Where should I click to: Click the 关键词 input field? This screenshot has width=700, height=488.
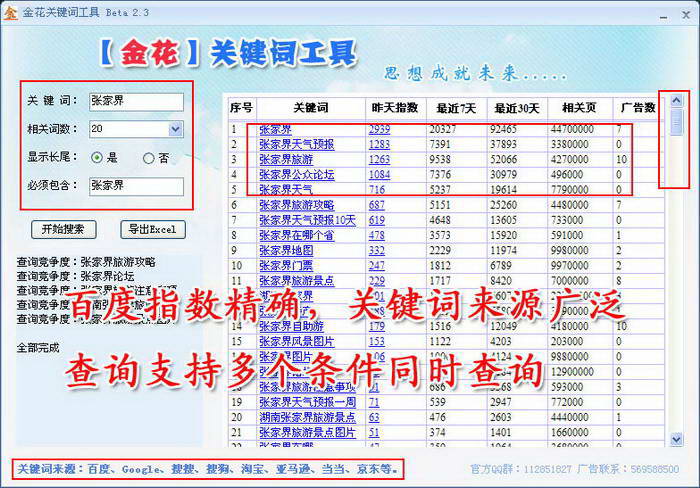(x=135, y=101)
